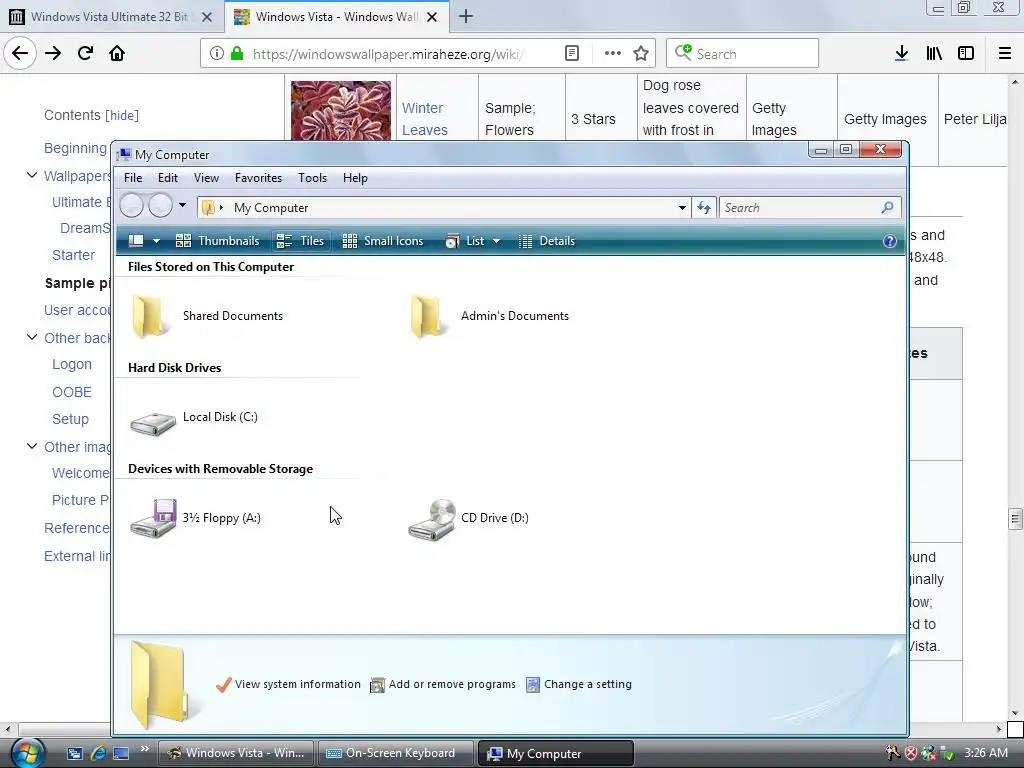Viewport: 1024px width, 768px height.
Task: Collapse Other images section chevron in the contents
Action: click(31, 446)
